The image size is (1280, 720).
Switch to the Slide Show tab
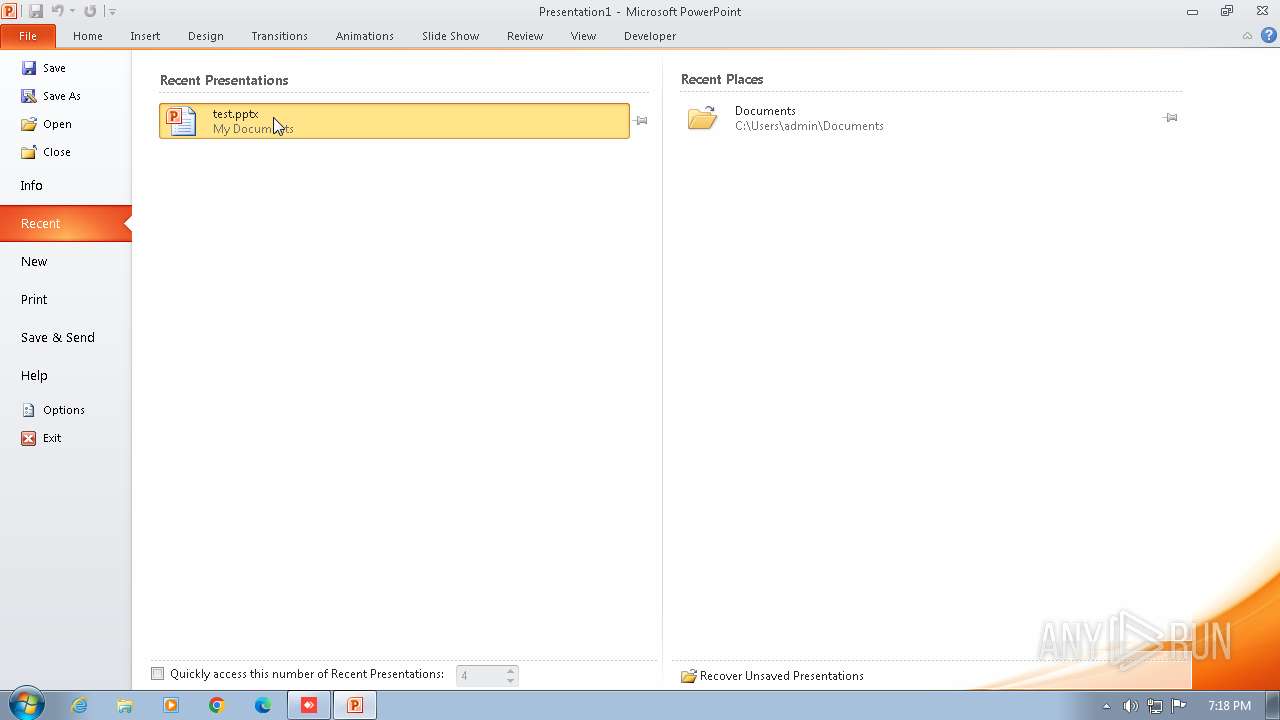[451, 36]
